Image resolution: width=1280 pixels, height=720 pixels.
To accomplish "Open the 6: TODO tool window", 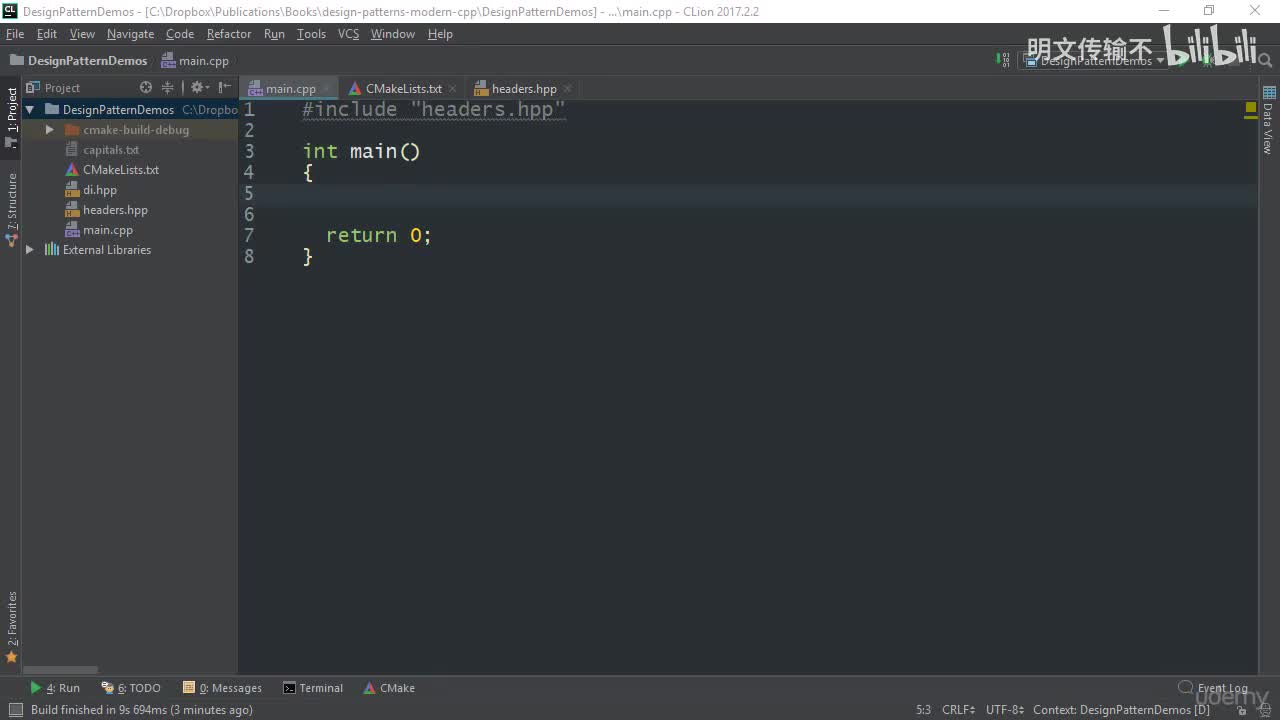I will [131, 688].
